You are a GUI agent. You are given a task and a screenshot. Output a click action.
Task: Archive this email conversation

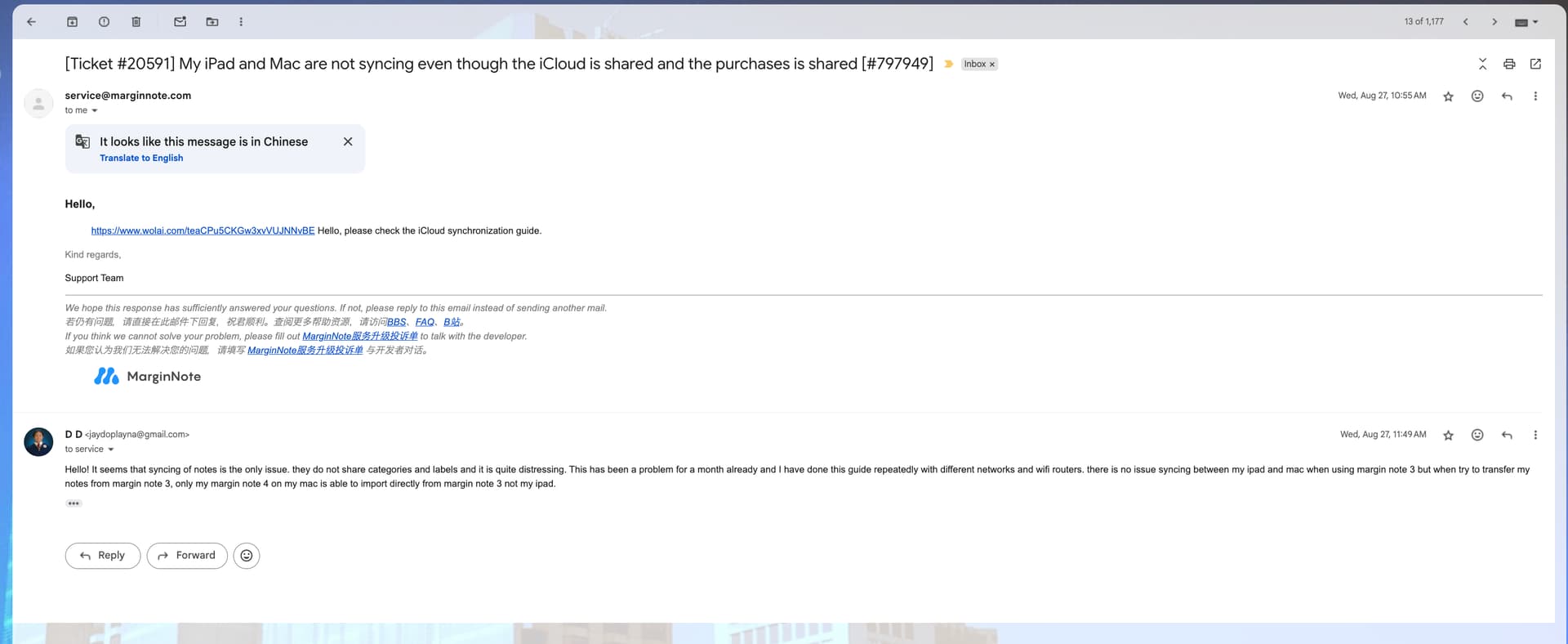click(x=72, y=22)
